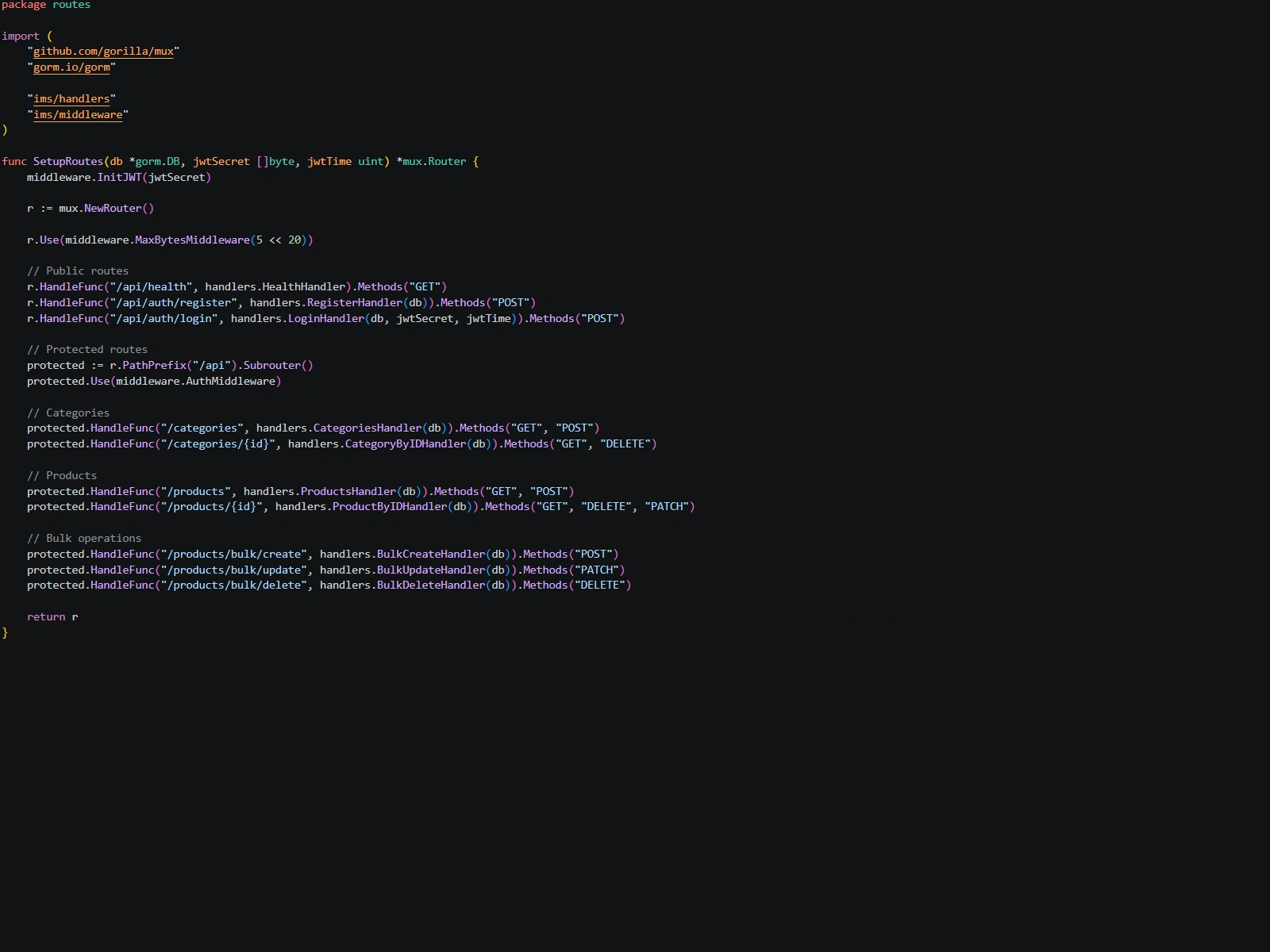Click the '// Products' comment line
This screenshot has height=952, width=1270.
click(62, 475)
